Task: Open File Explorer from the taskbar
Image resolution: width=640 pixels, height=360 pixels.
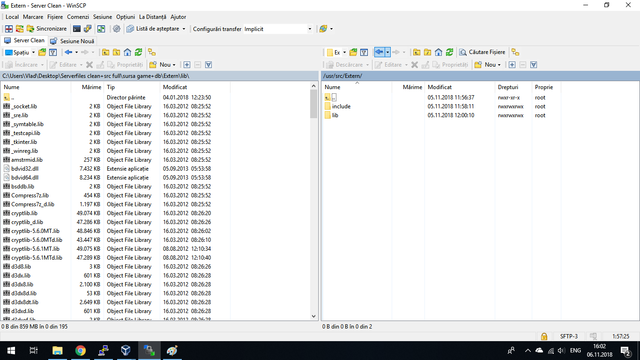Action: pos(58,351)
